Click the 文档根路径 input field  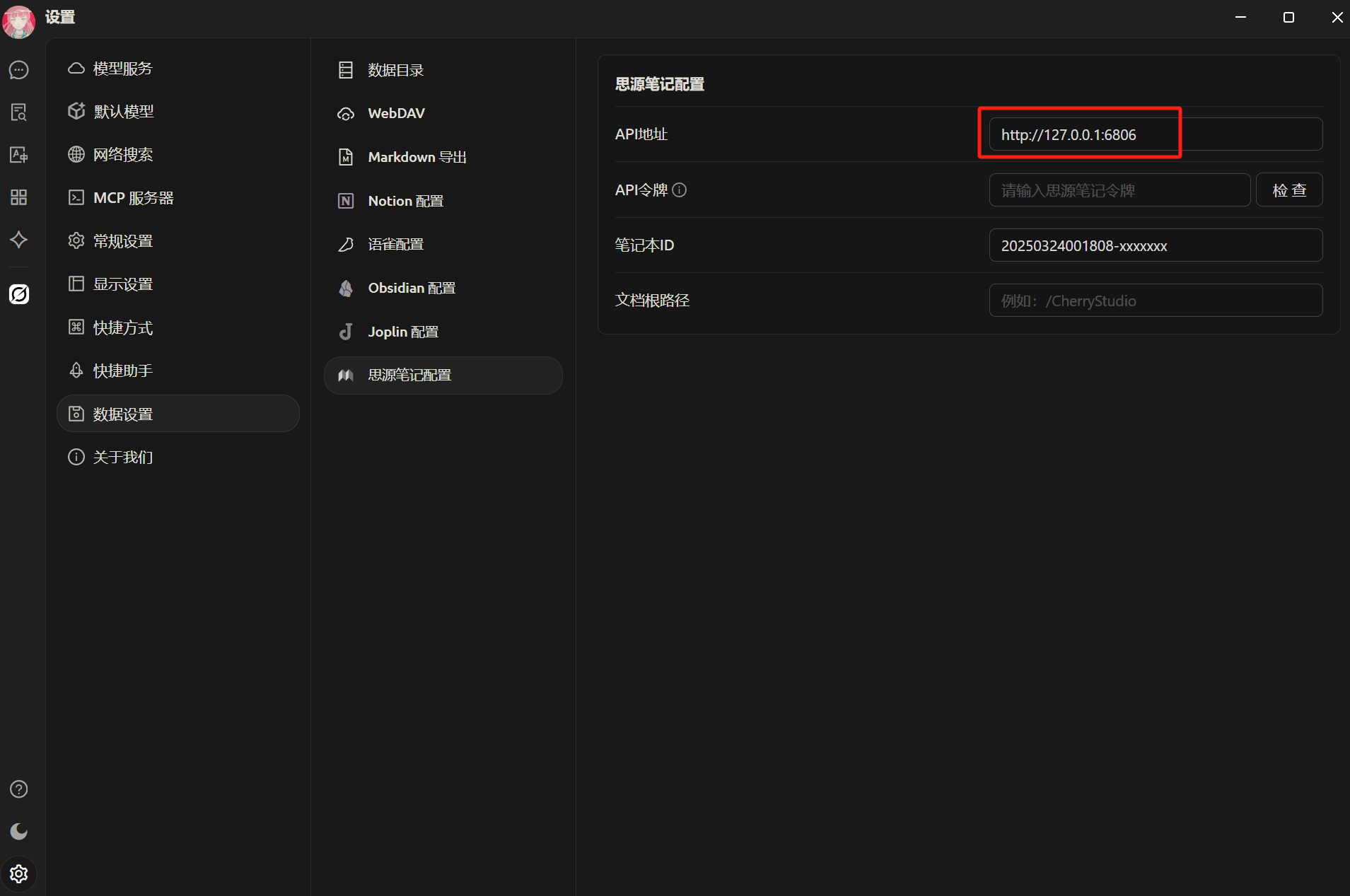coord(1155,301)
